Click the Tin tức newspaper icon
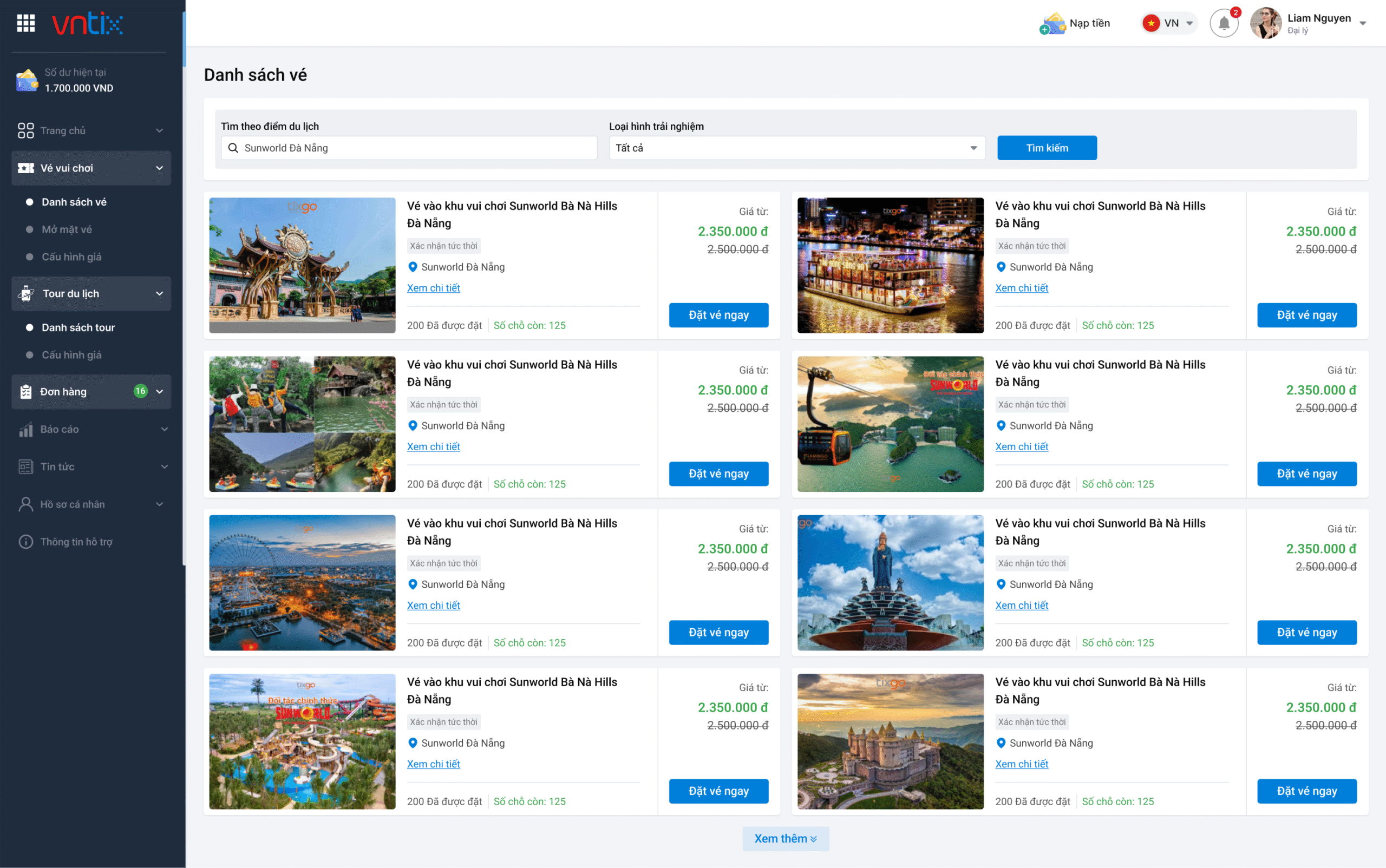The image size is (1386, 868). pyautogui.click(x=26, y=466)
